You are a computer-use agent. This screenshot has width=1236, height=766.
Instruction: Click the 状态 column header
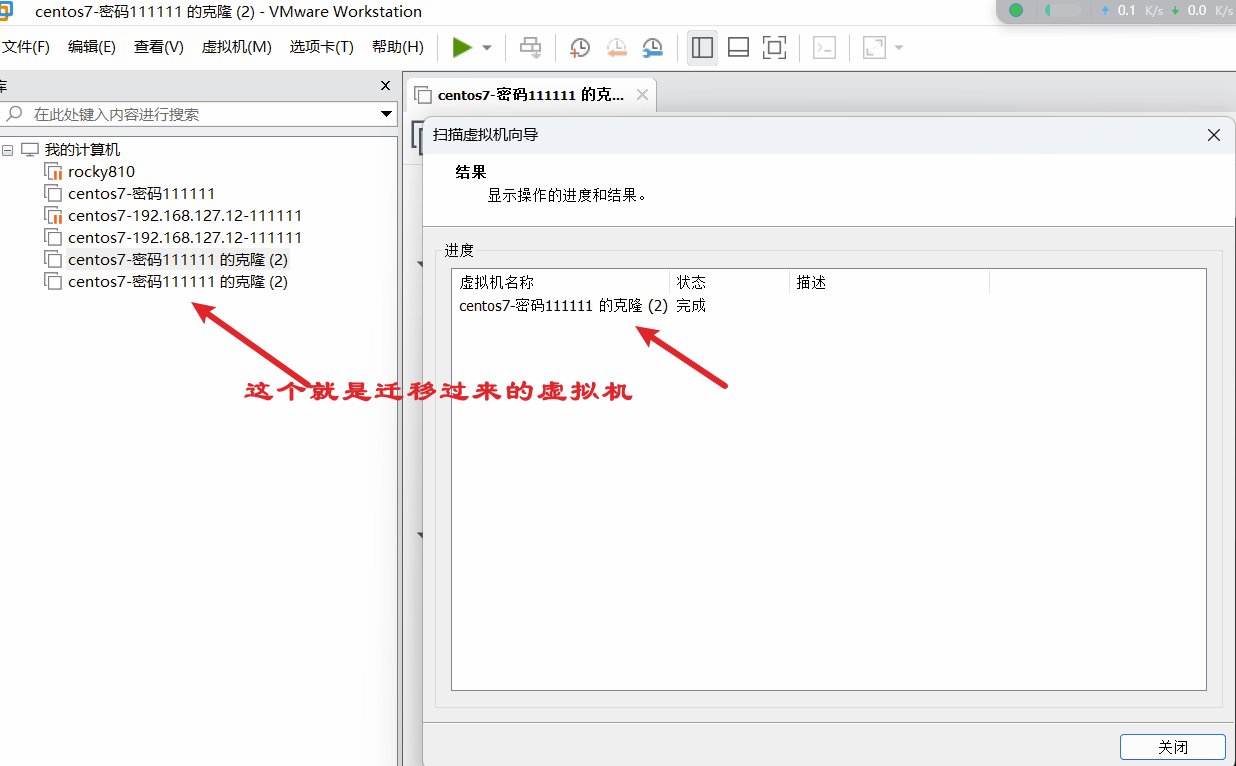point(730,283)
